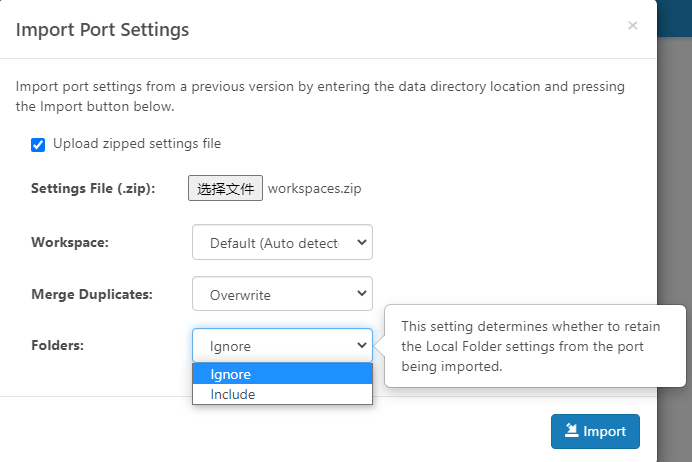This screenshot has height=462, width=692.
Task: Open the Workspace 'Default (Auto detect)' dropdown
Action: coord(282,242)
